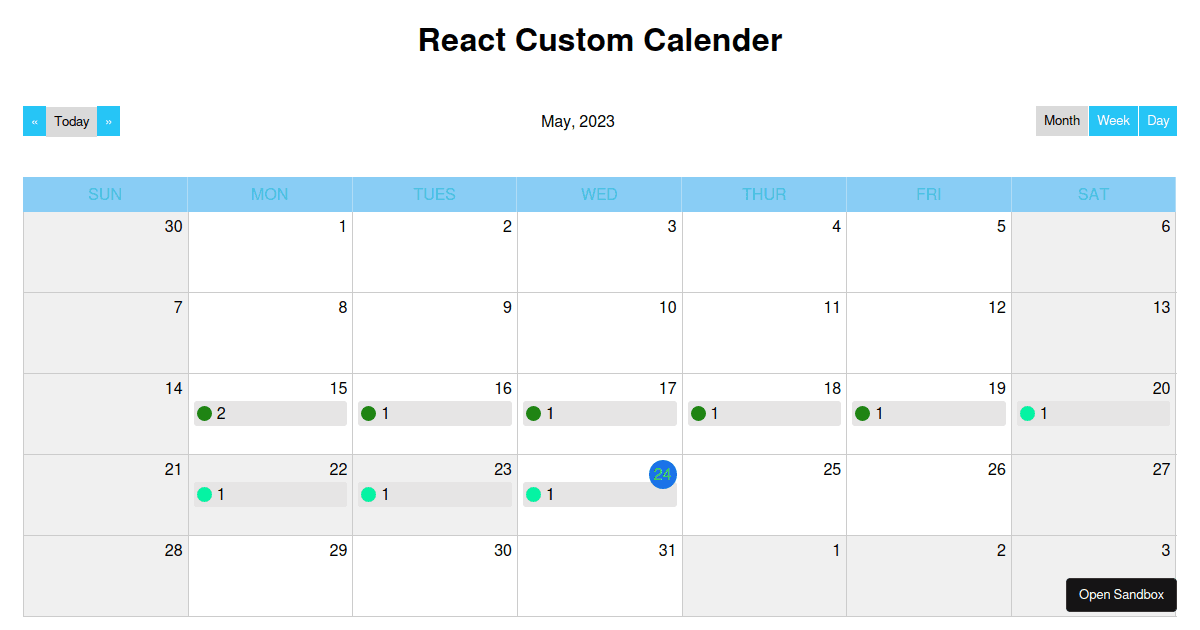Click the next month arrow

109,120
